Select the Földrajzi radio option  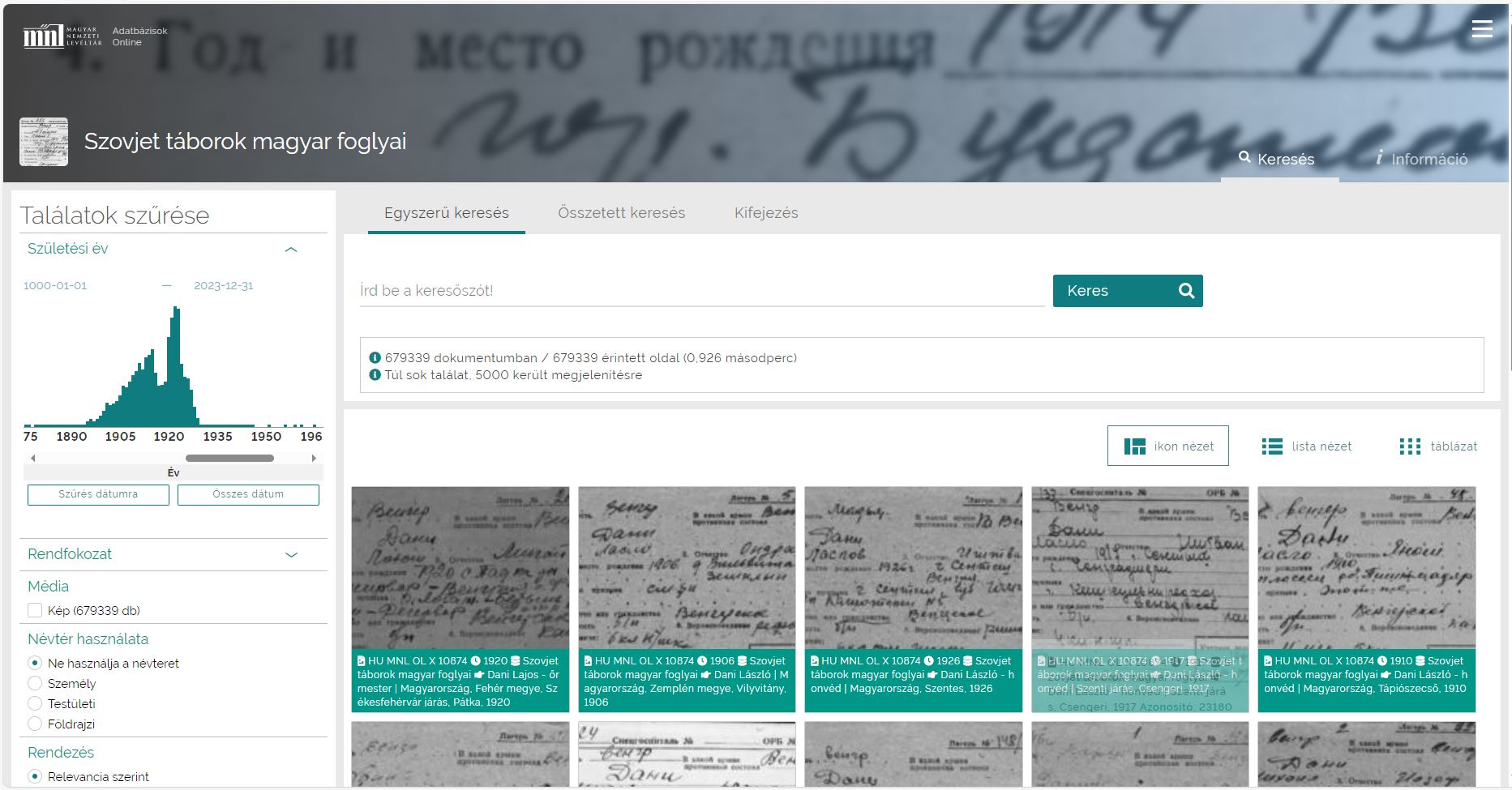(x=35, y=724)
